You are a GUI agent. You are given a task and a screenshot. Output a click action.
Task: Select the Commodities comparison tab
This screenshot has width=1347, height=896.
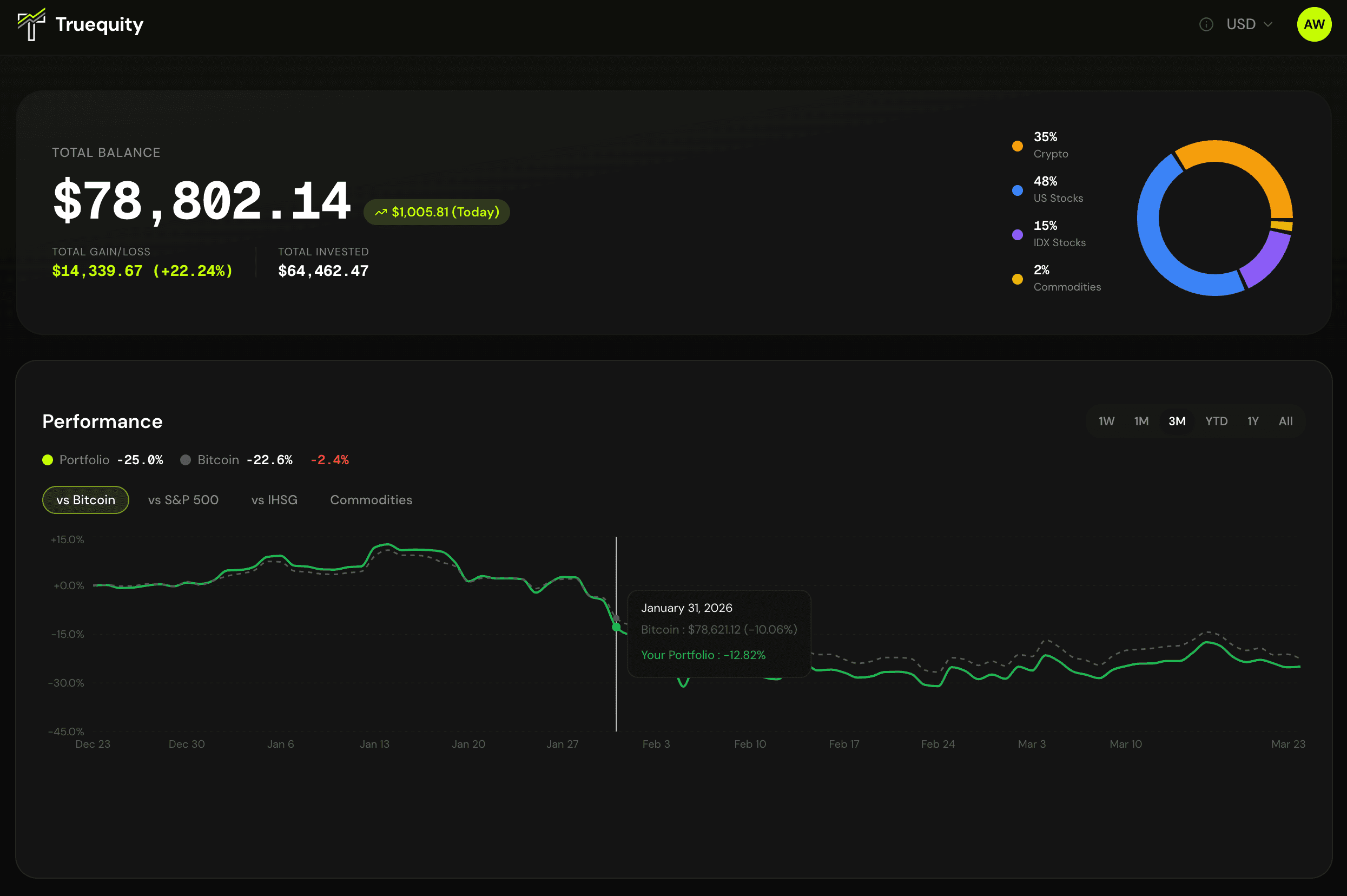point(371,500)
